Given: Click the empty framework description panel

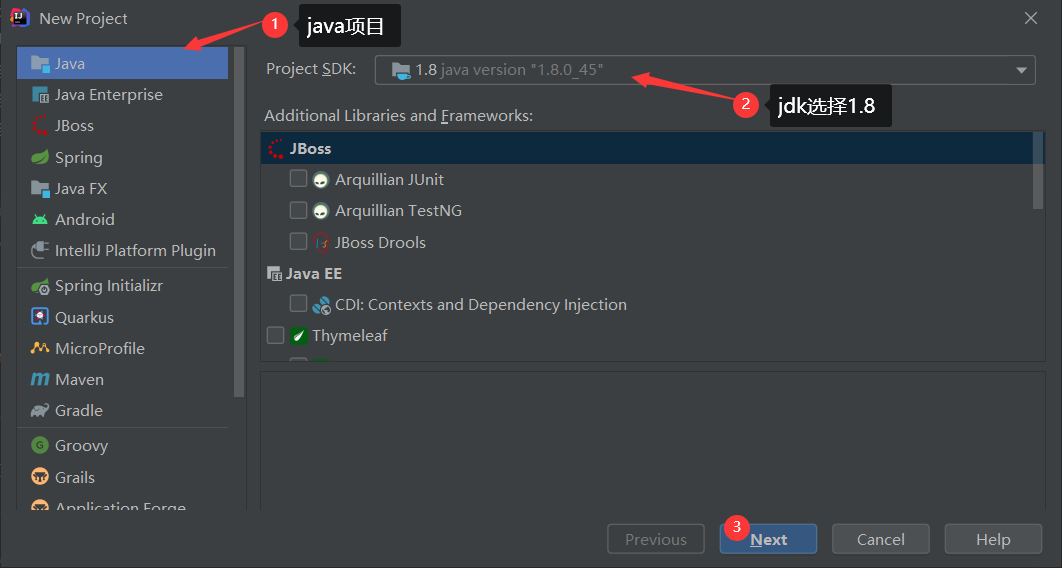Looking at the screenshot, I should click(653, 441).
